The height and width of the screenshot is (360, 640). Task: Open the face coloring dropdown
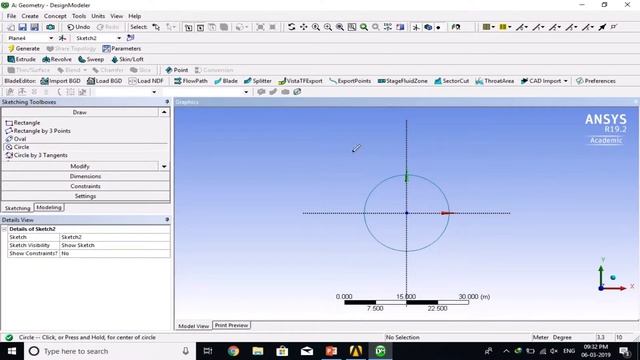click(x=493, y=27)
